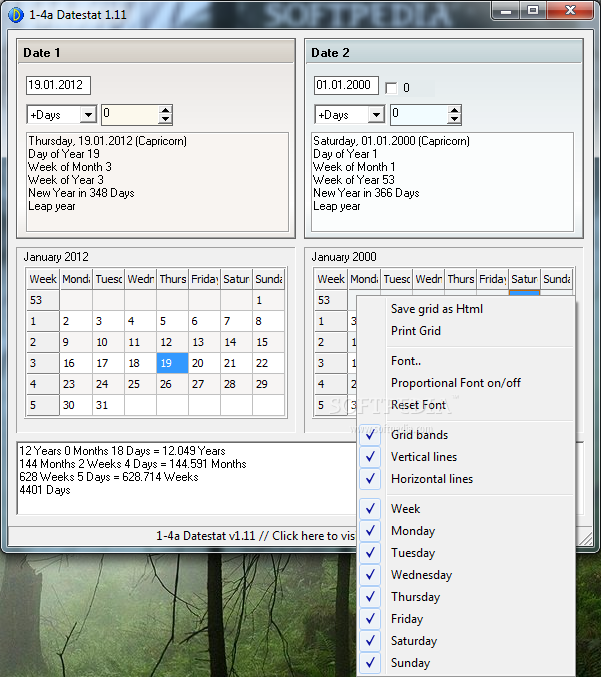Close the Datestat window

pyautogui.click(x=570, y=10)
